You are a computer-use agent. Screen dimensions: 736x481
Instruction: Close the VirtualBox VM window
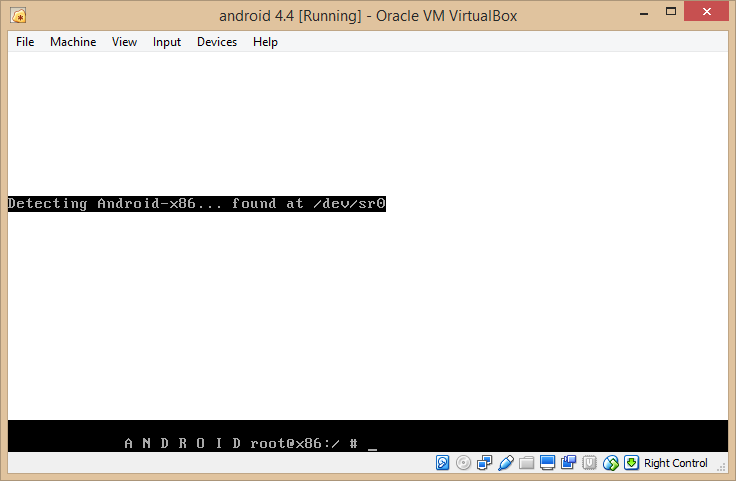[x=706, y=12]
